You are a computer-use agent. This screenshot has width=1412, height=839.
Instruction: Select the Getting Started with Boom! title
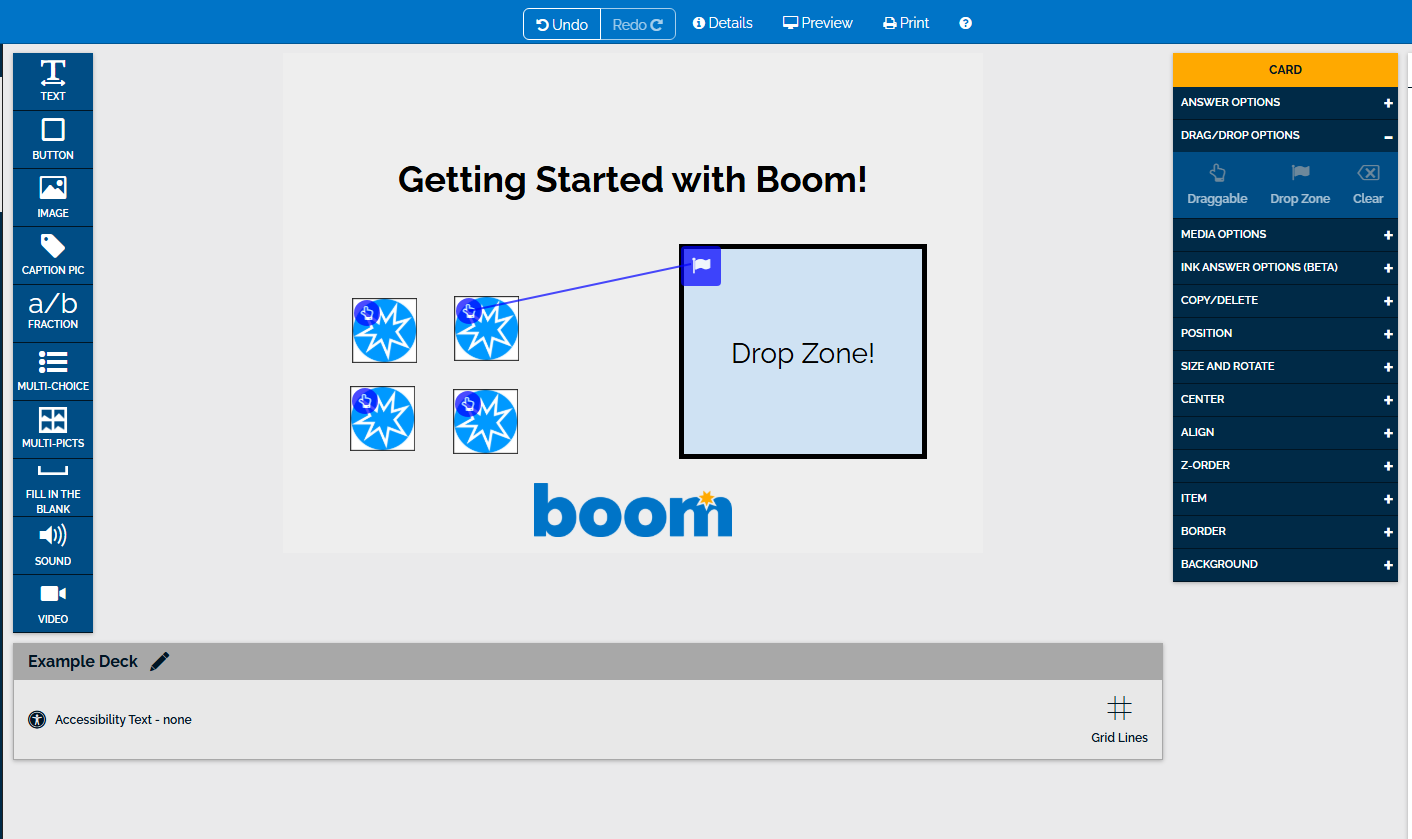coord(633,180)
